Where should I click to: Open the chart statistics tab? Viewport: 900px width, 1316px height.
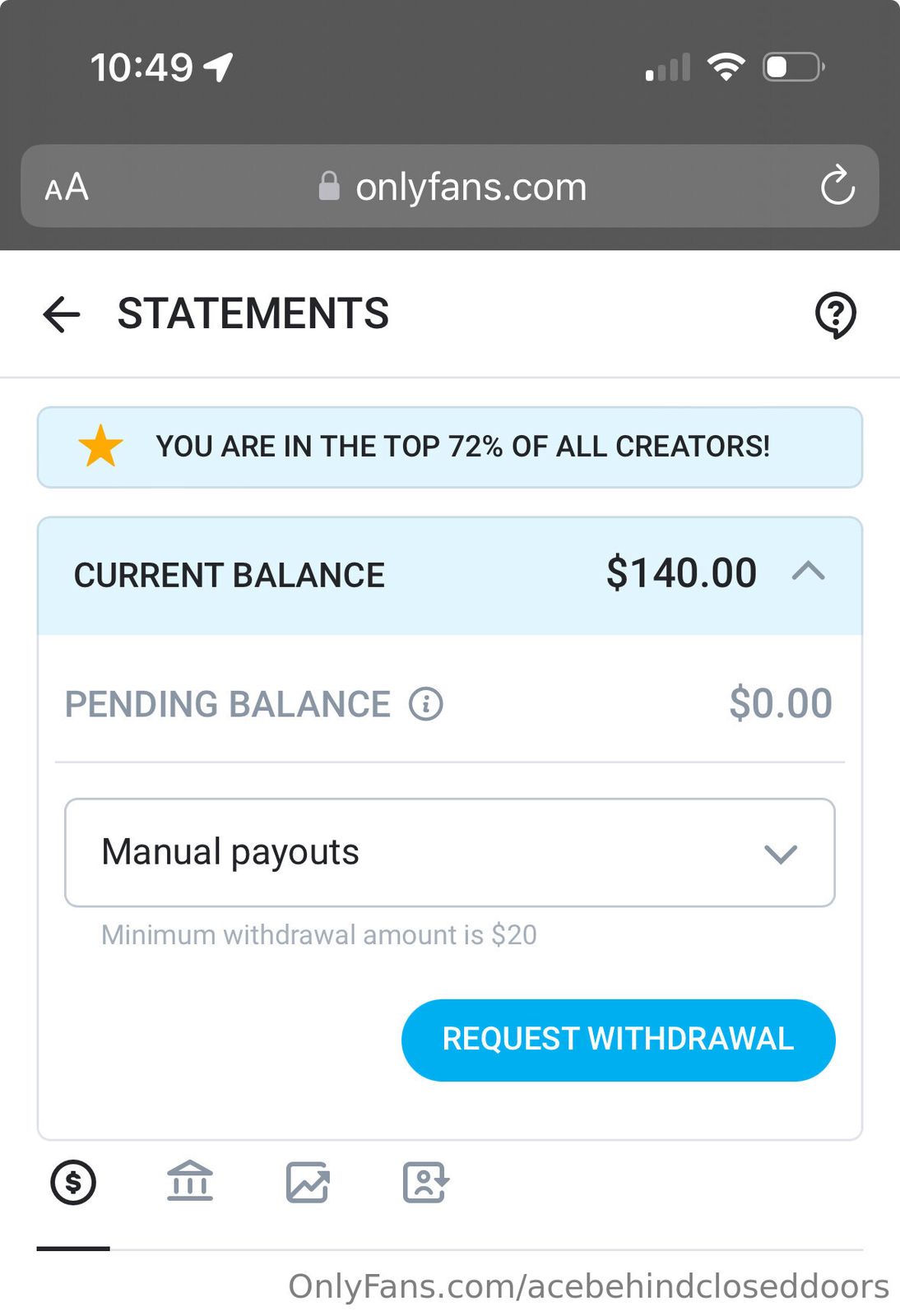(x=308, y=1183)
